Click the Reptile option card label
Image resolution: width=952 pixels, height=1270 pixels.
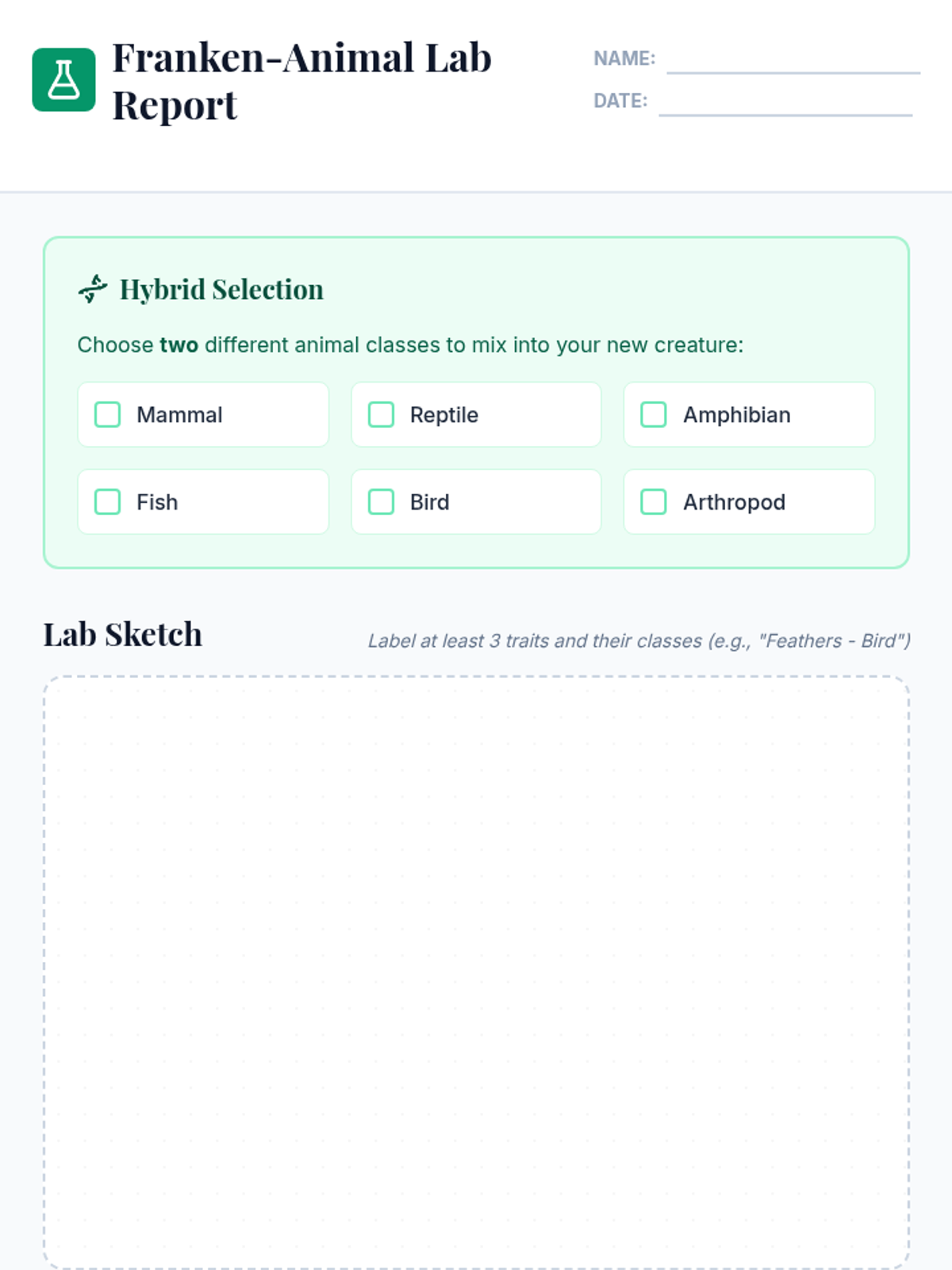(444, 414)
